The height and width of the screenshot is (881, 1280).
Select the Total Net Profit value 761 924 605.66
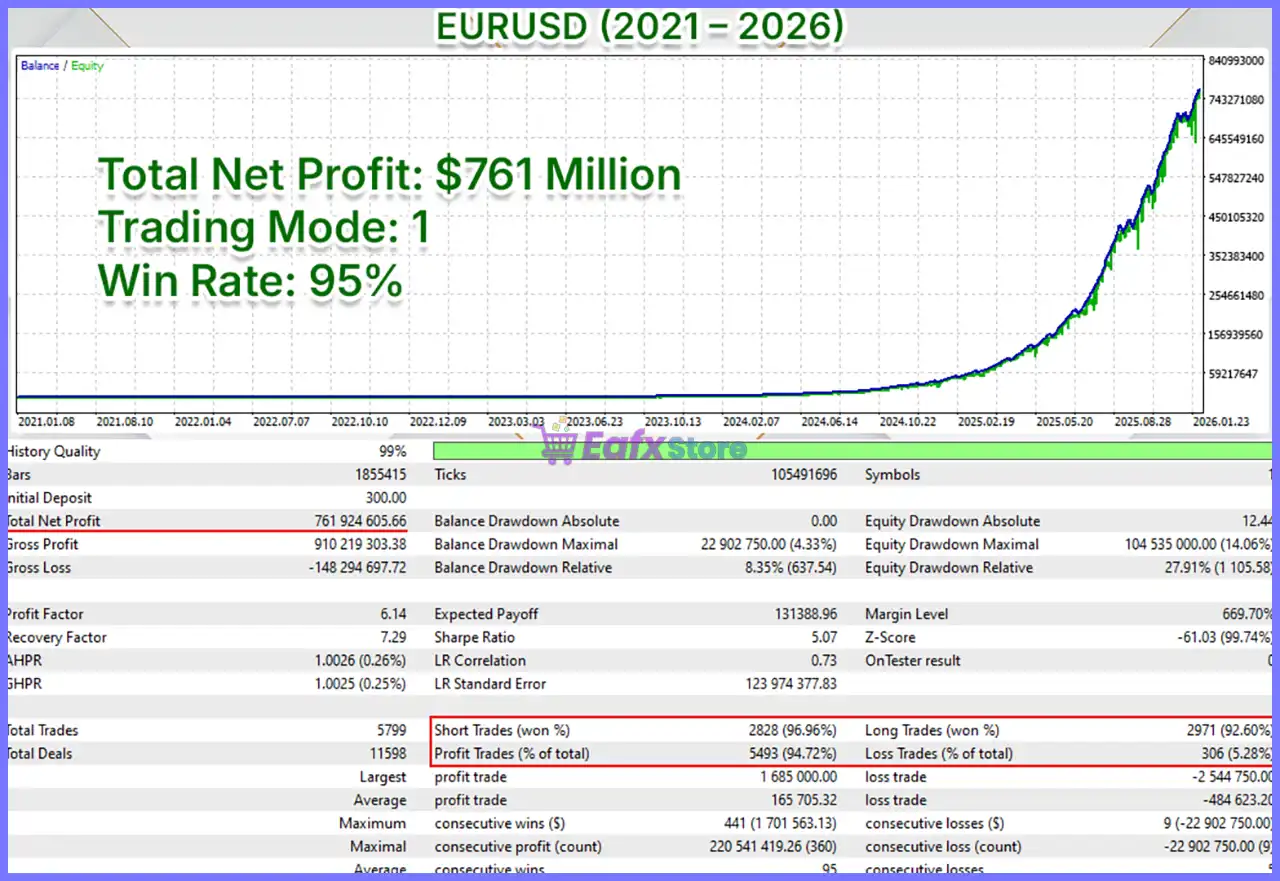[x=360, y=521]
